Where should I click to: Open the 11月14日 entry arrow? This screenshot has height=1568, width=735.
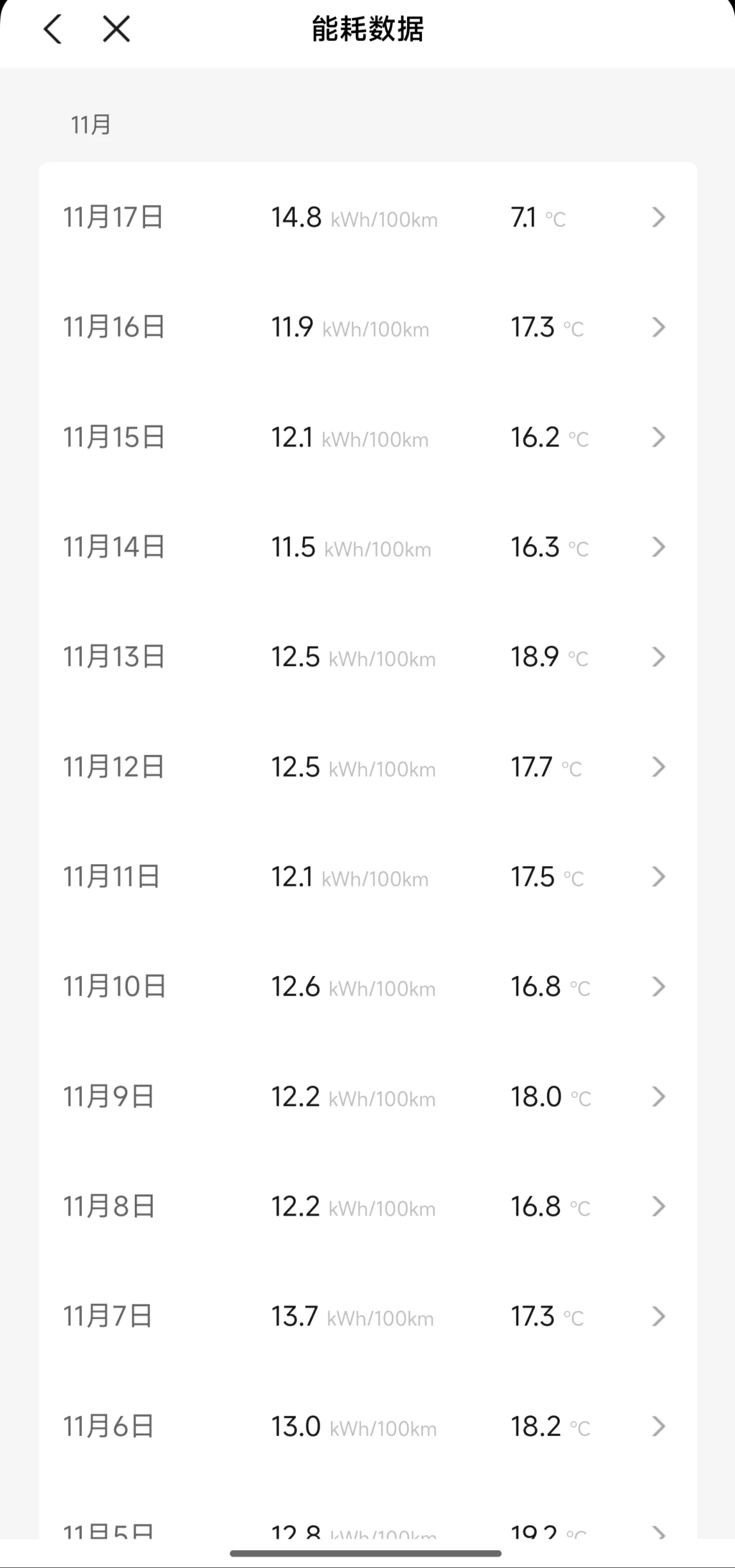[658, 547]
